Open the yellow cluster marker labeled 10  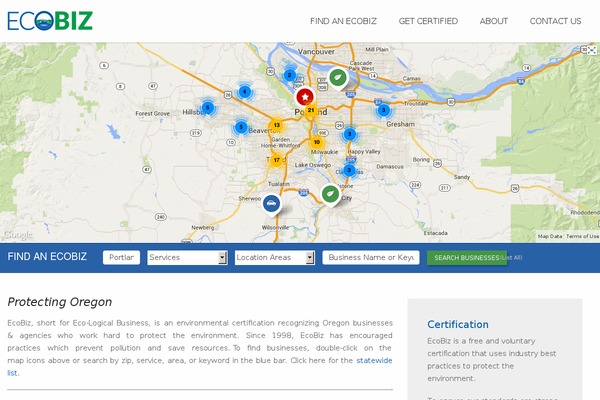pyautogui.click(x=316, y=142)
